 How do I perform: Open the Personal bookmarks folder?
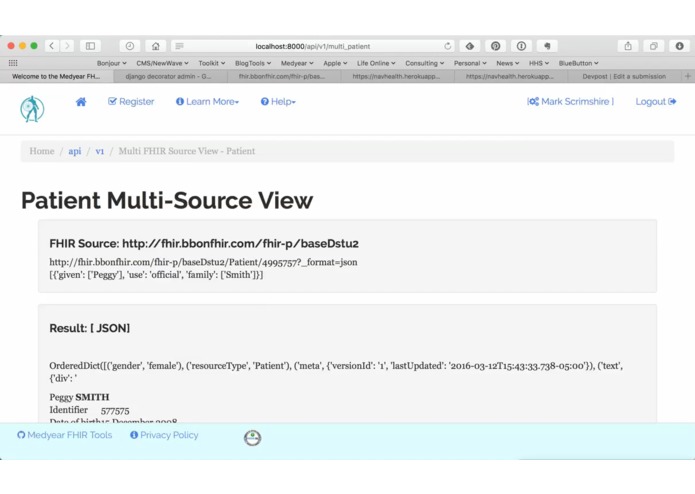[470, 63]
